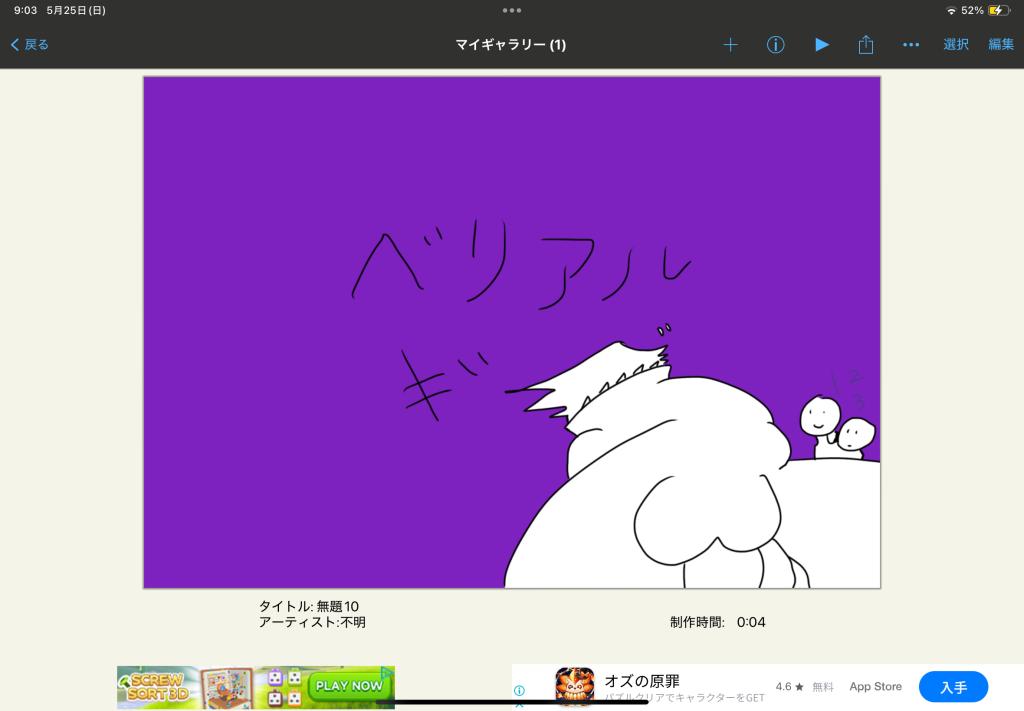1024x711 pixels.
Task: Tap the purple ベリアル artwork canvas
Action: point(511,332)
